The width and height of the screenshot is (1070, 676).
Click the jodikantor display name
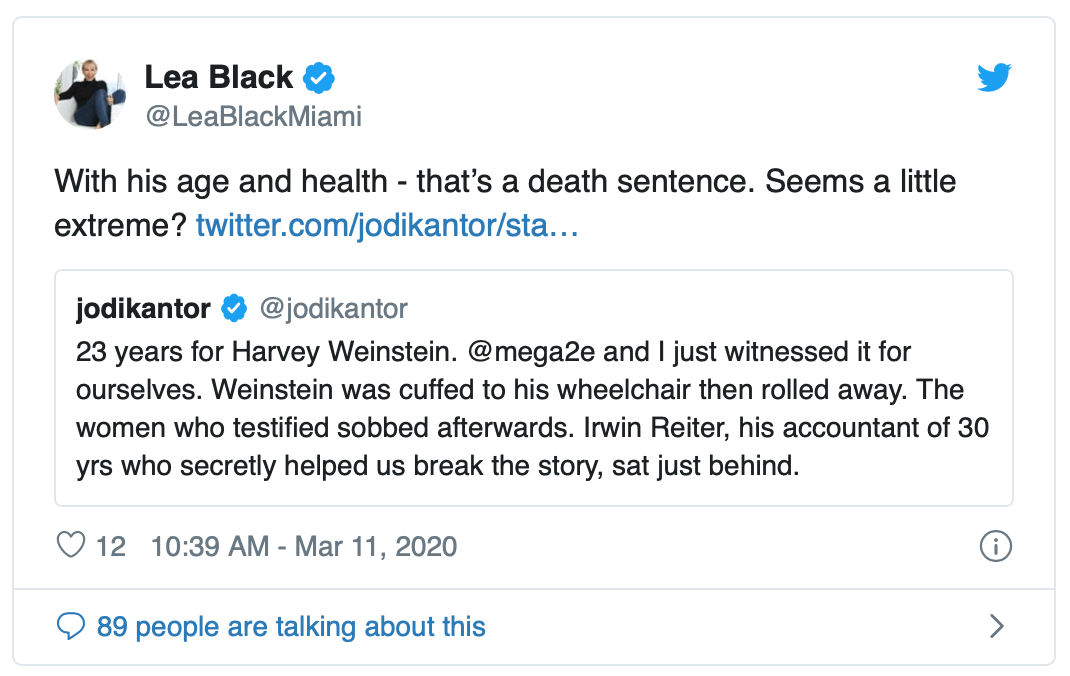pyautogui.click(x=143, y=309)
